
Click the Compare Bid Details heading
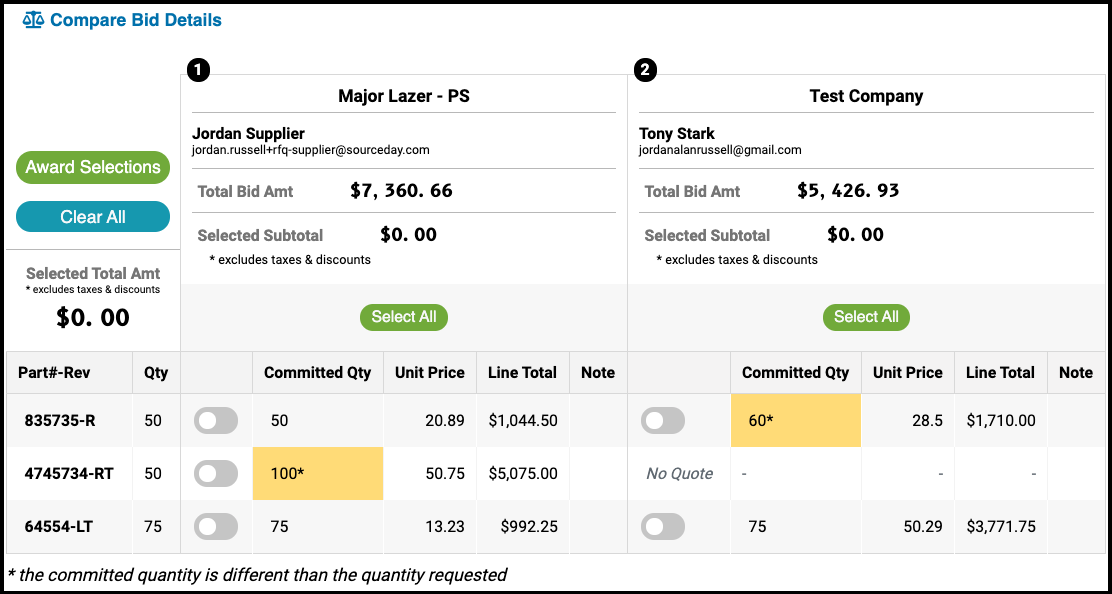(x=136, y=20)
